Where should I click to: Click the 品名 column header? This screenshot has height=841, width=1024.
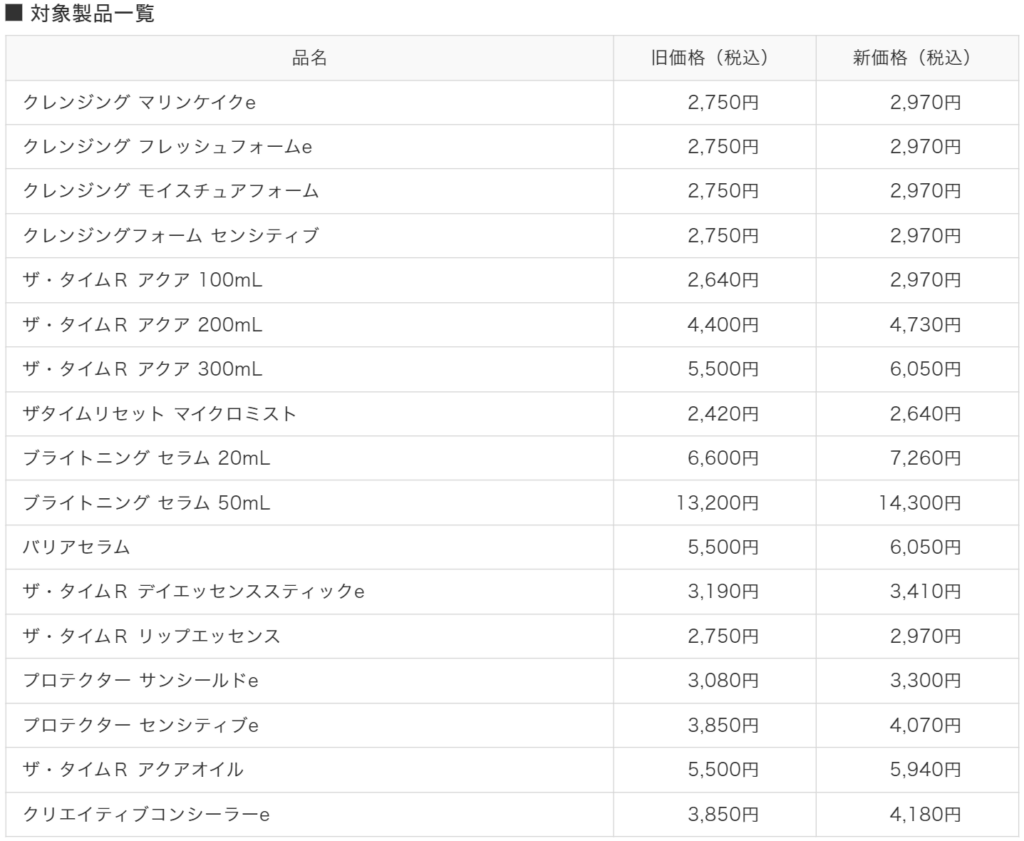(x=309, y=58)
